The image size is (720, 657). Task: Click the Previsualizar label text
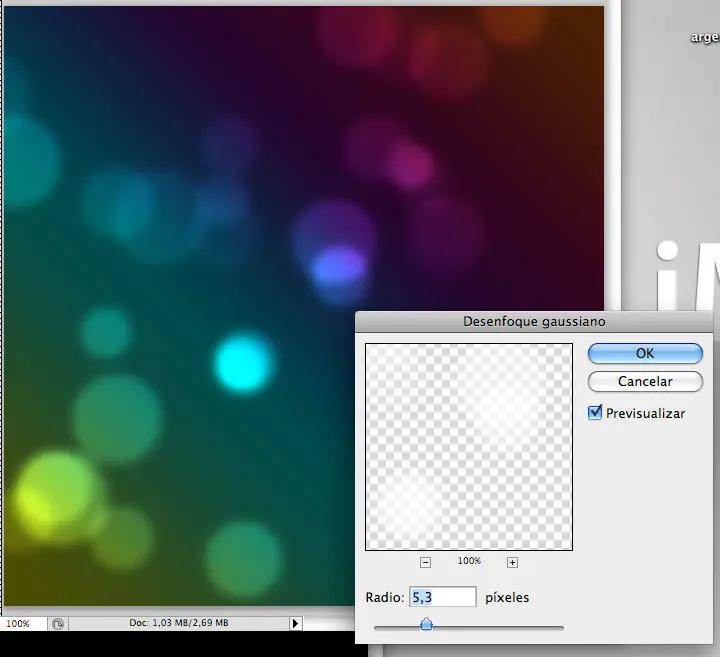tap(645, 413)
